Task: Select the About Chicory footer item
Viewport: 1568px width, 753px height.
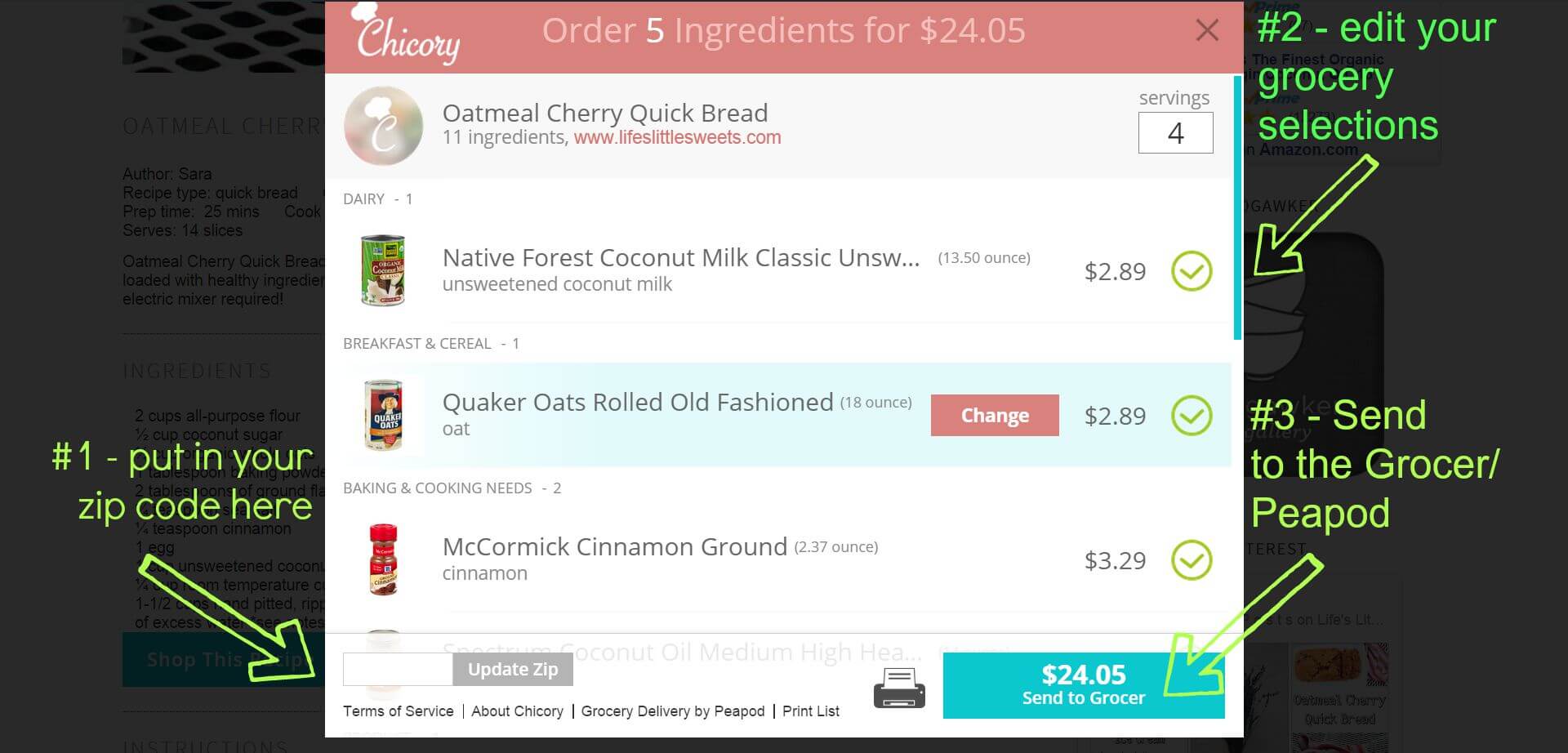Action: (517, 711)
